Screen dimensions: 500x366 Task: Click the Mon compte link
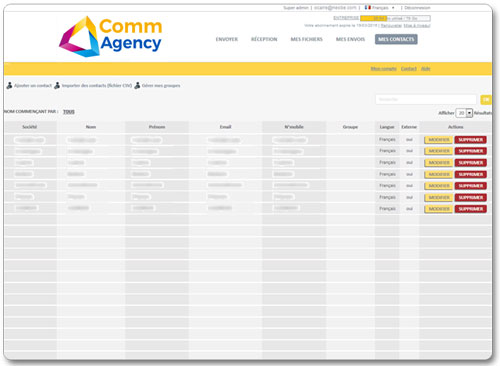pyautogui.click(x=383, y=69)
